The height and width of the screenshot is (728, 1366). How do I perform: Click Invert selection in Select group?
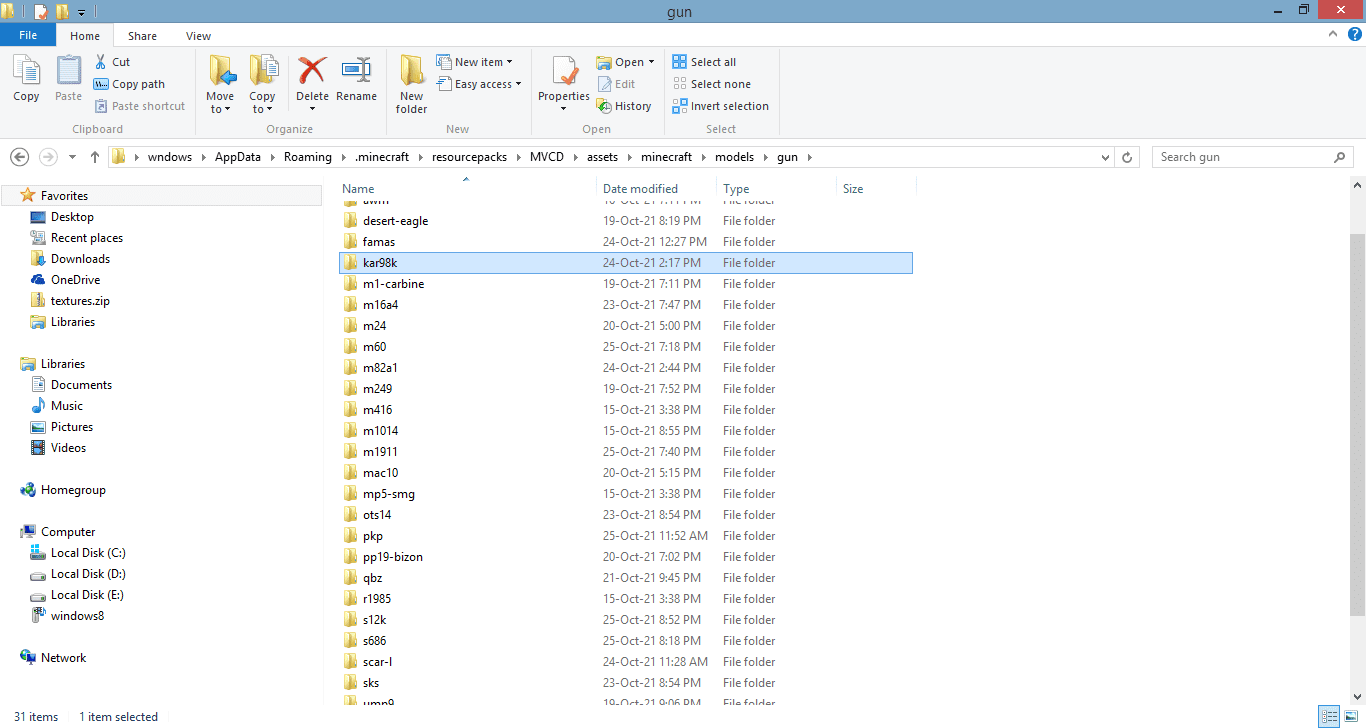point(720,106)
